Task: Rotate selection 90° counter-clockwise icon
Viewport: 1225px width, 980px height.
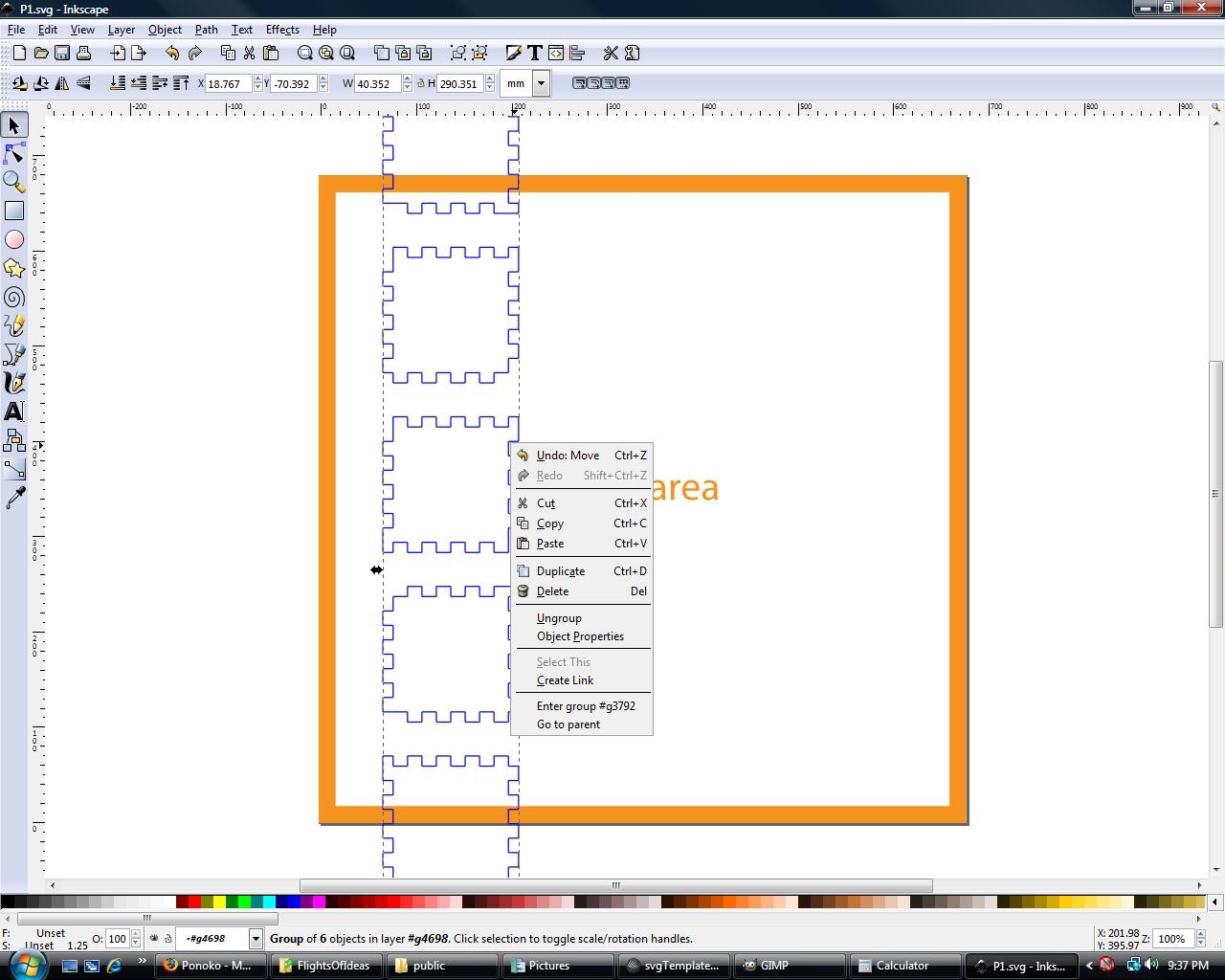Action: 19,83
